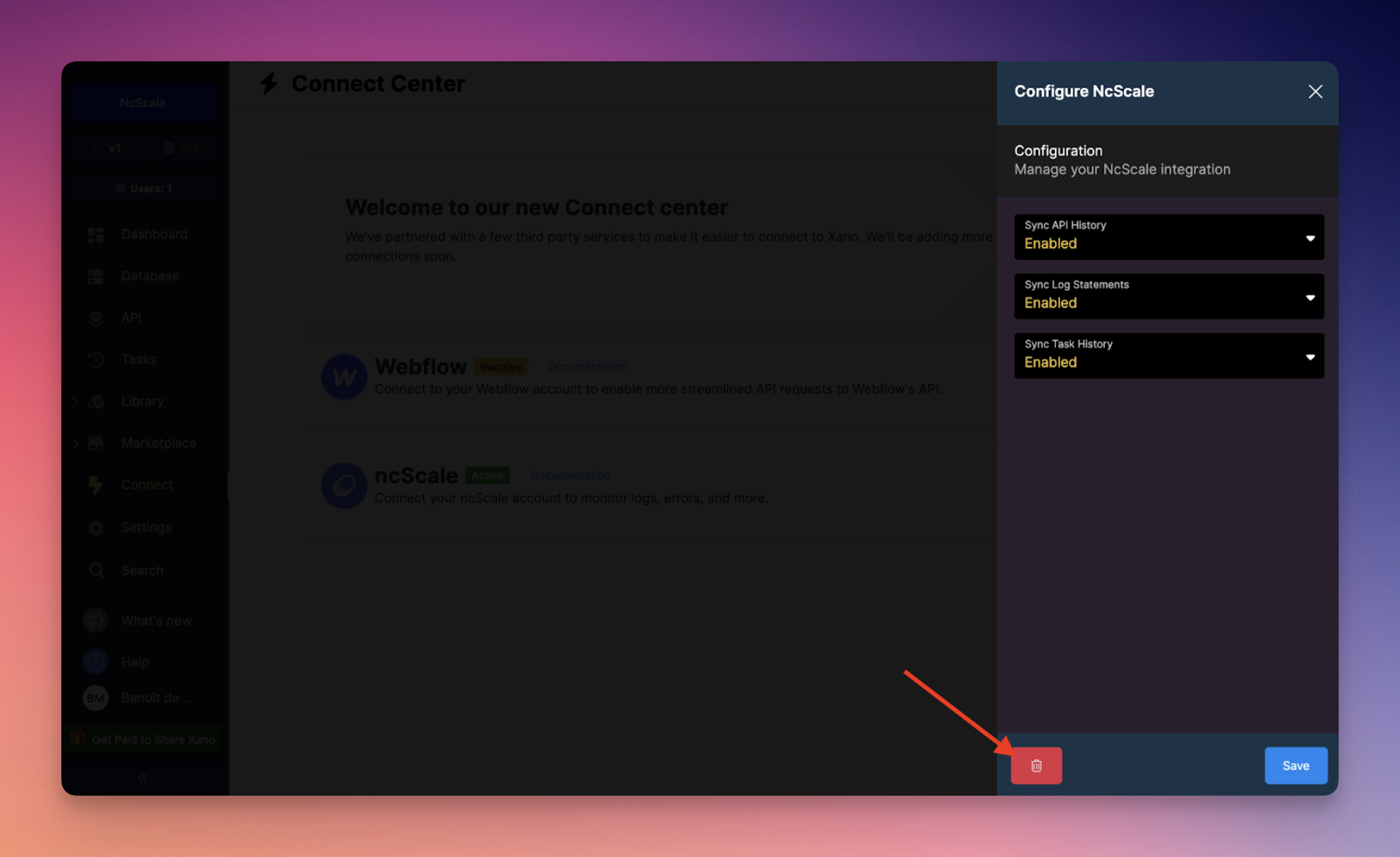Click the Dashboard grid icon

tap(96, 235)
